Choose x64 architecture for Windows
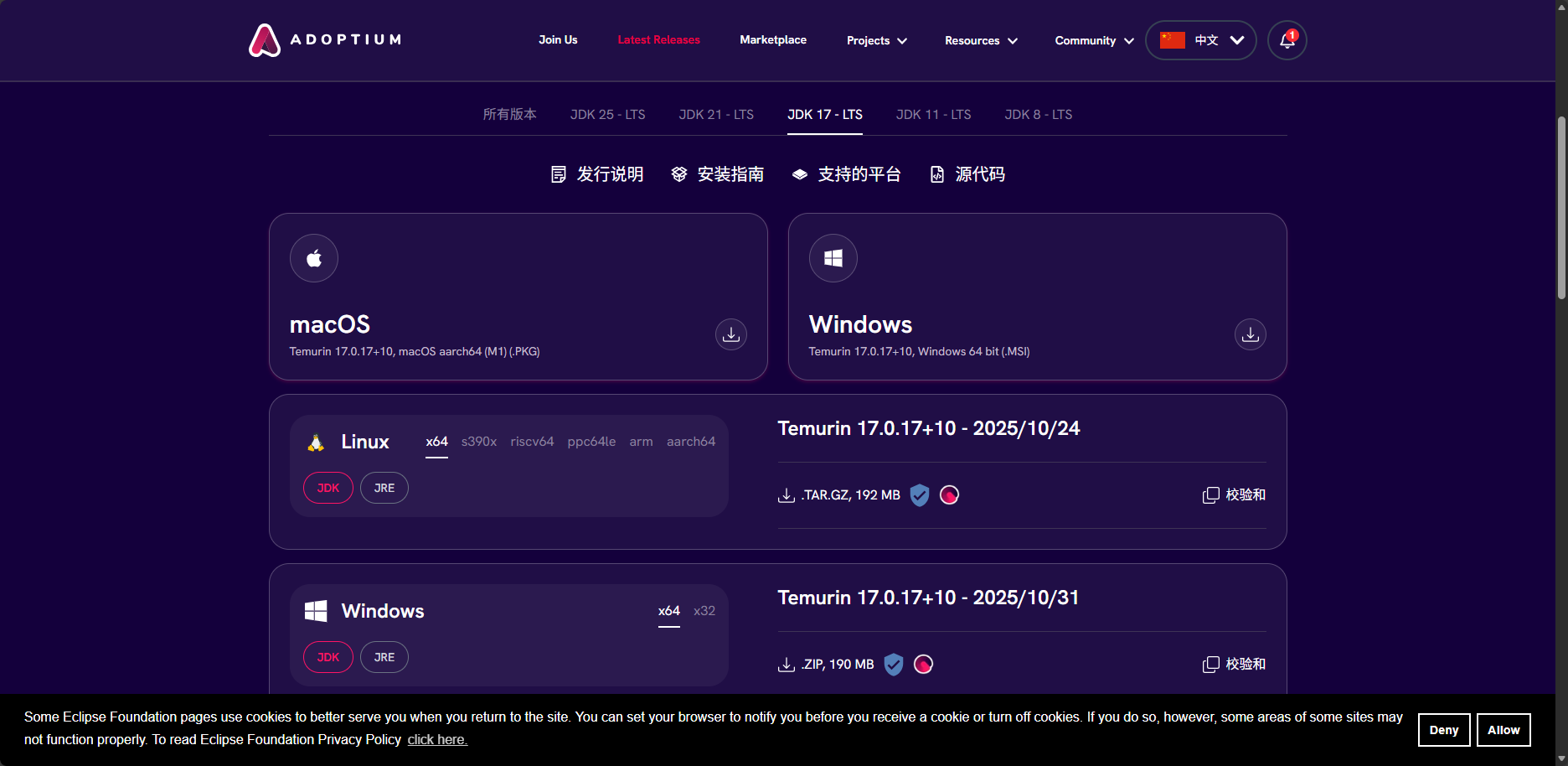Image resolution: width=1568 pixels, height=766 pixels. pyautogui.click(x=669, y=611)
